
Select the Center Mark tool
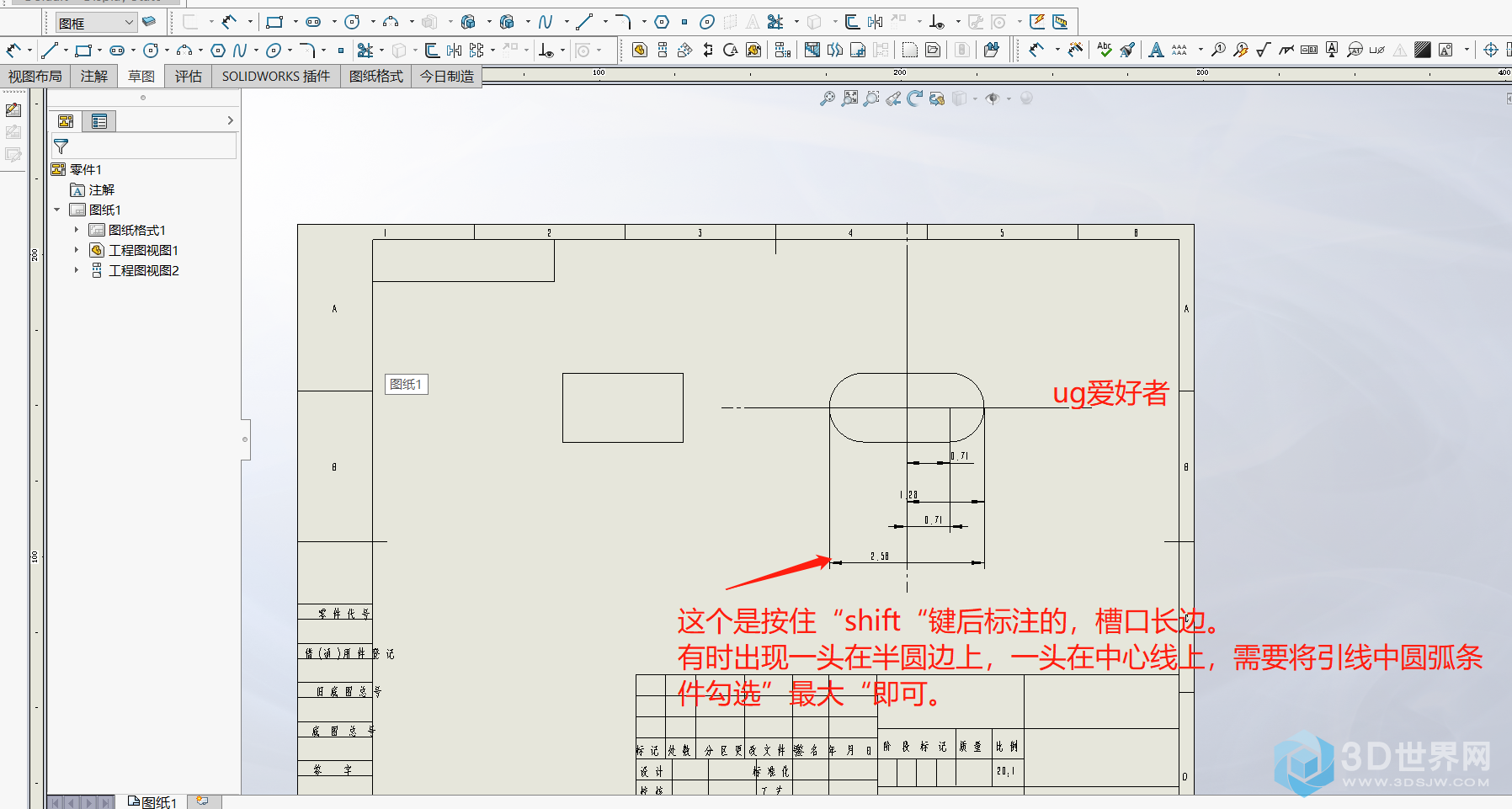tap(1491, 51)
